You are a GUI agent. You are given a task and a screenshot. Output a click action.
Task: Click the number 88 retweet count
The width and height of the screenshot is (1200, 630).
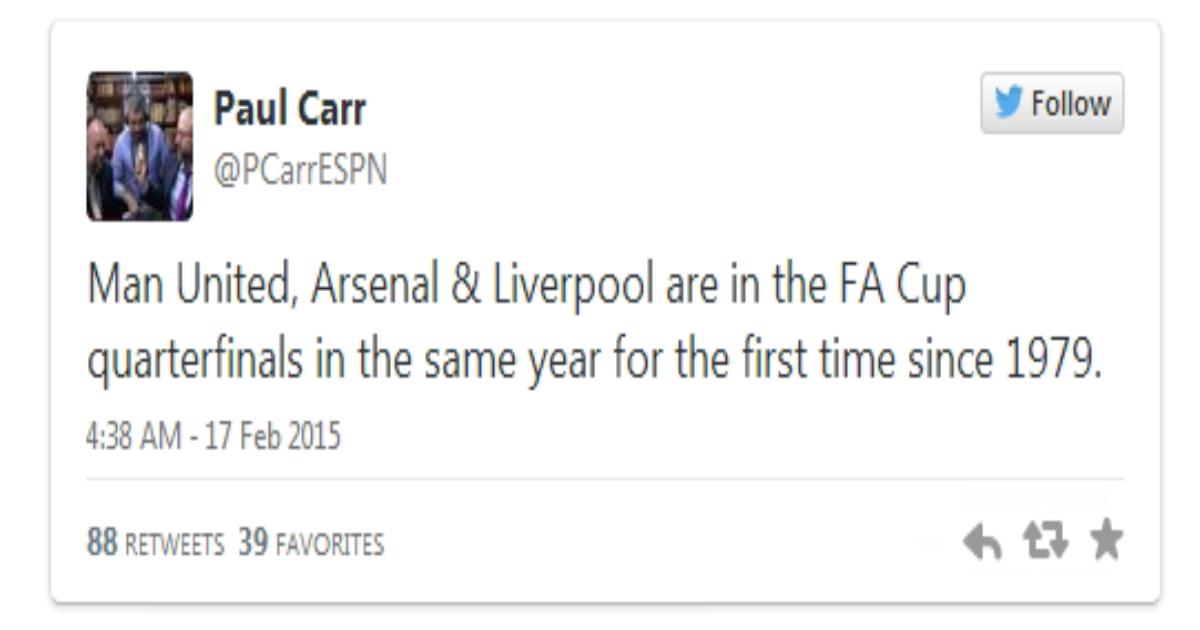pos(101,544)
